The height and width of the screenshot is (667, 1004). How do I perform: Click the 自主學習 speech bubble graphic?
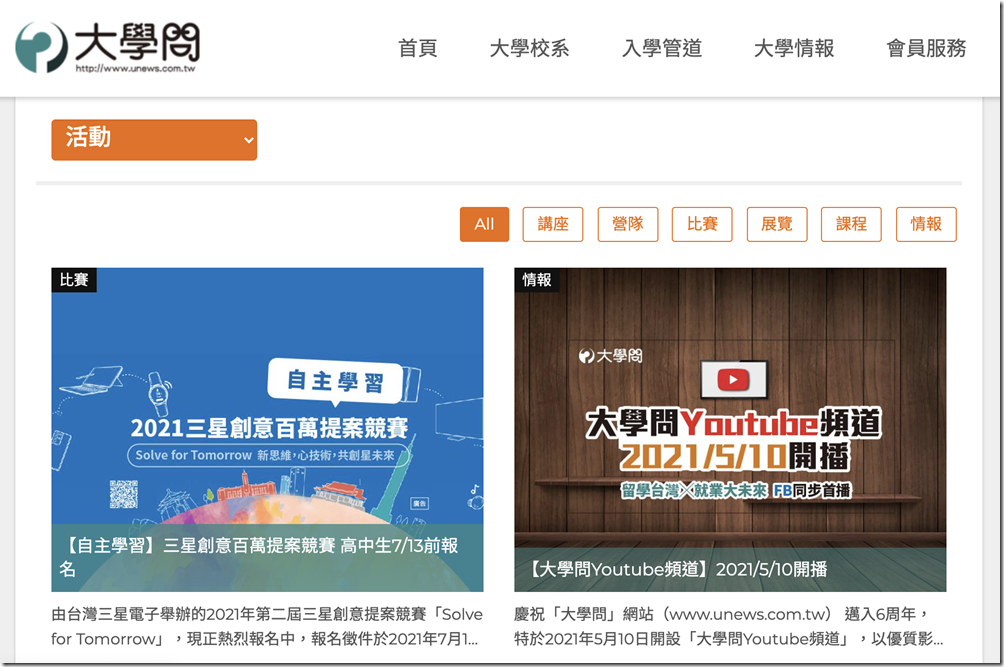(335, 381)
